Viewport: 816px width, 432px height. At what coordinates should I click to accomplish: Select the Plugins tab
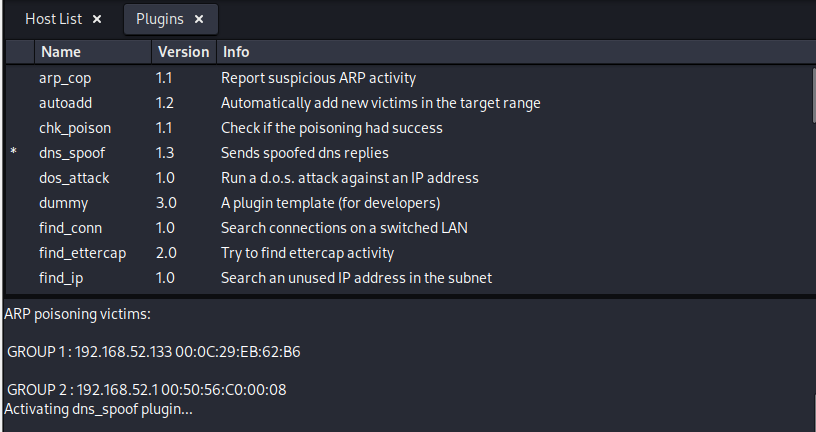coord(159,19)
